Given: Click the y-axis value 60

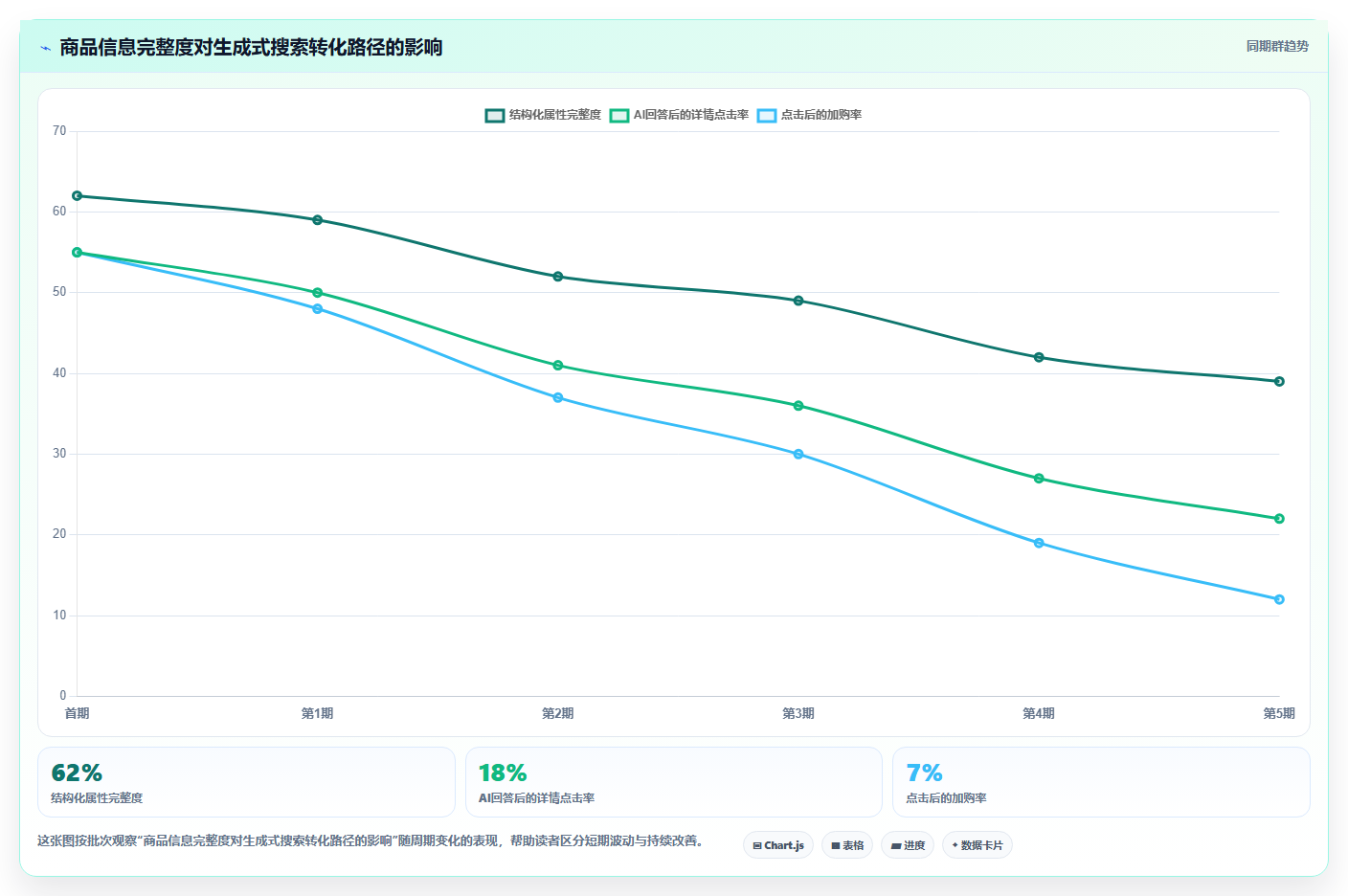Looking at the screenshot, I should pyautogui.click(x=59, y=212).
